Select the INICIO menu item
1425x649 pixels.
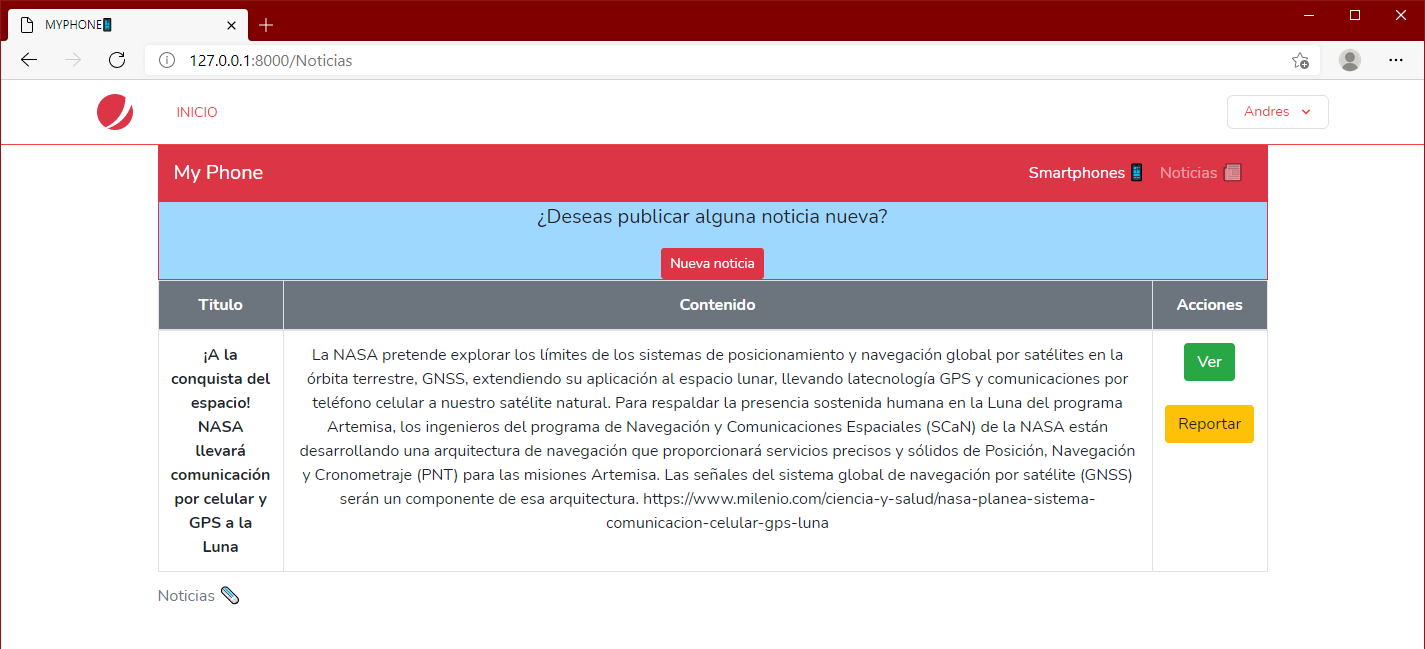coord(196,111)
